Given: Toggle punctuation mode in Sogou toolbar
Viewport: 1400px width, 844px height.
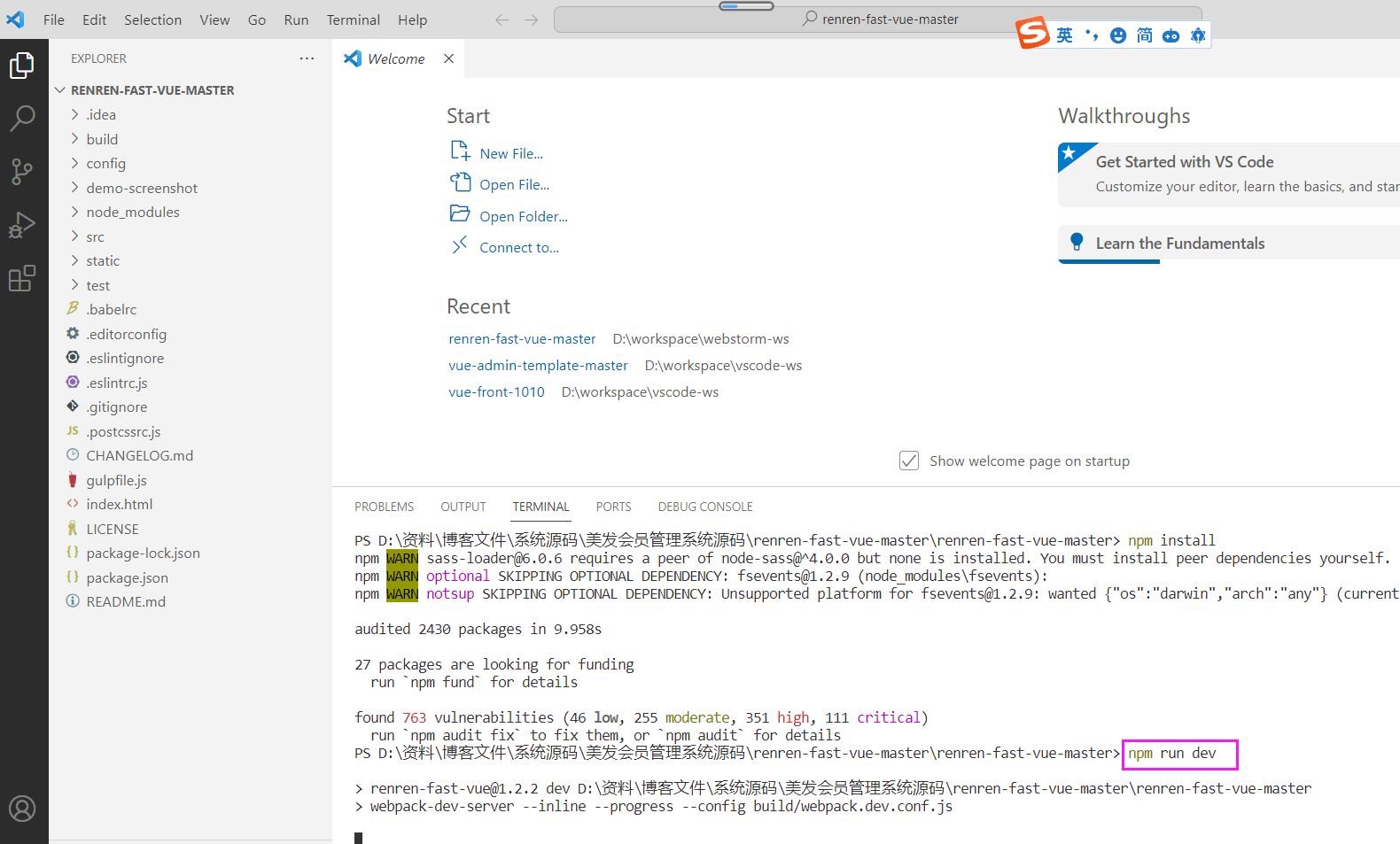Looking at the screenshot, I should click(x=1092, y=35).
